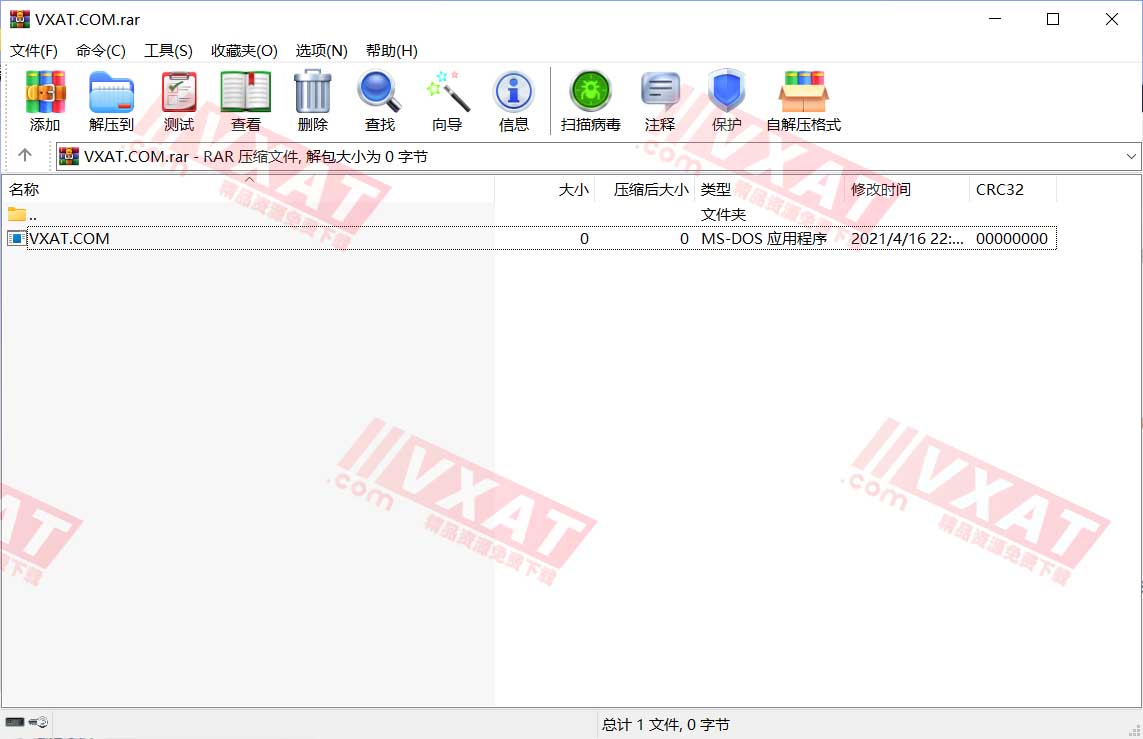This screenshot has width=1143, height=739.
Task: Sort files by the 名称 column header
Action: click(25, 189)
